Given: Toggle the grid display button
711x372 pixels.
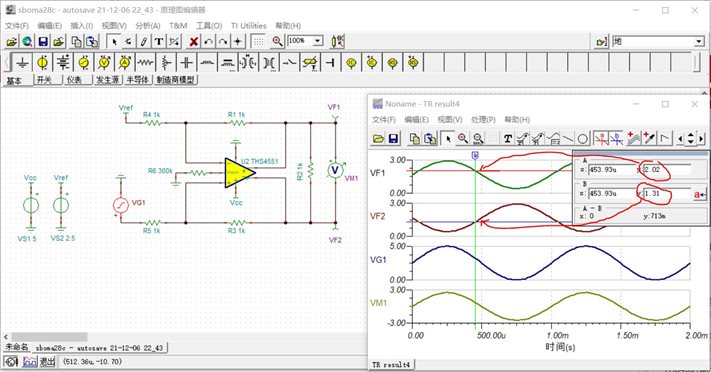Looking at the screenshot, I should click(258, 42).
